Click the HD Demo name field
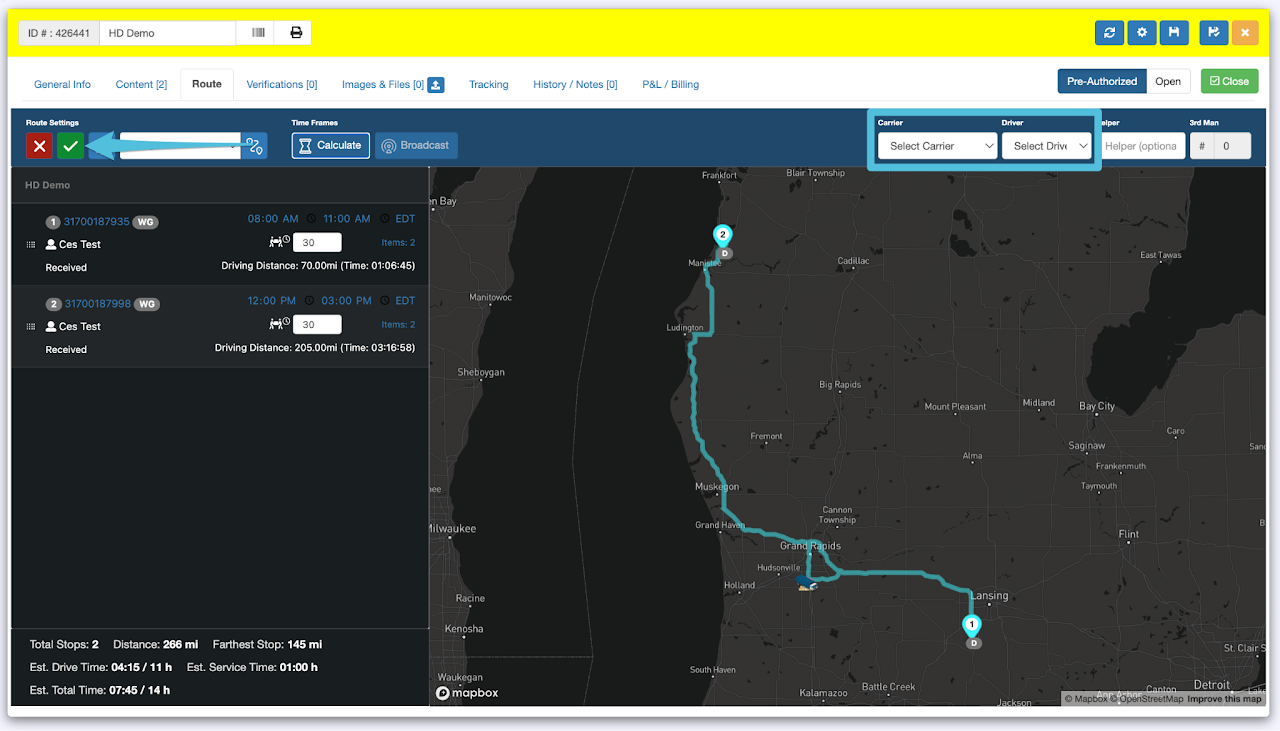The width and height of the screenshot is (1280, 731). (168, 33)
